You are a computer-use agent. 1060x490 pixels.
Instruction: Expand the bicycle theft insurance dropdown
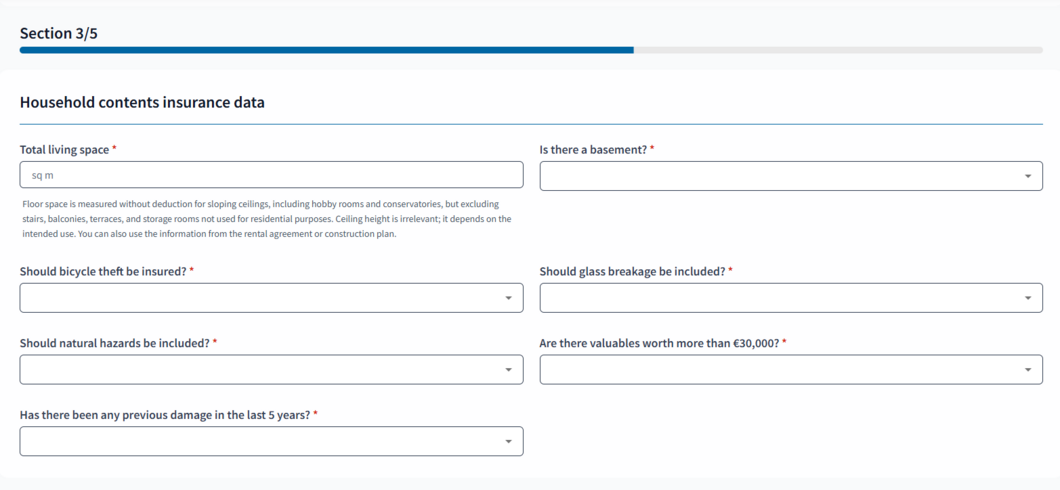coord(260,298)
